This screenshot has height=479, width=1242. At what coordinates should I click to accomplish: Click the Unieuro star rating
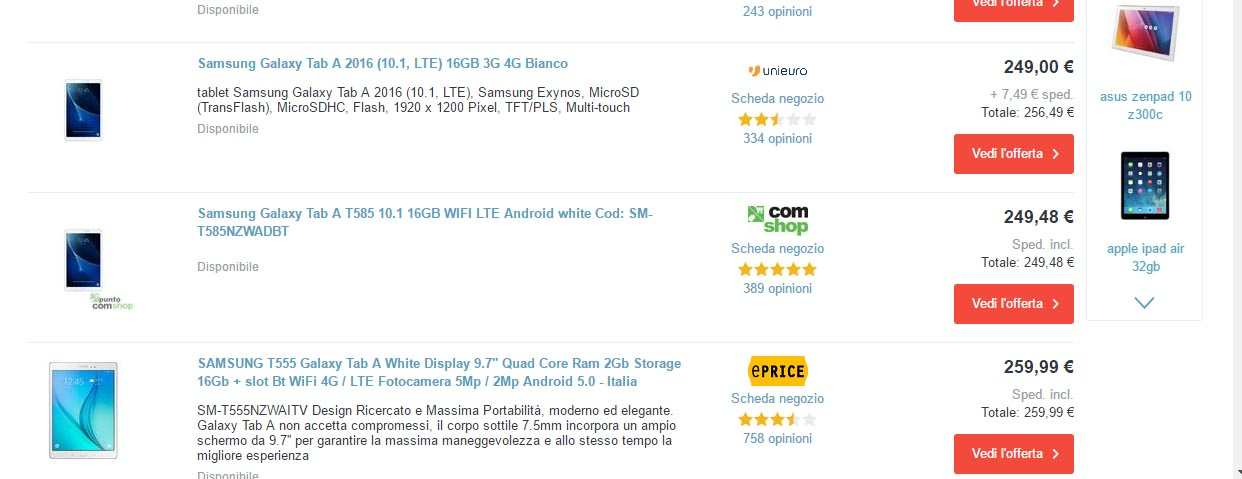tap(777, 120)
